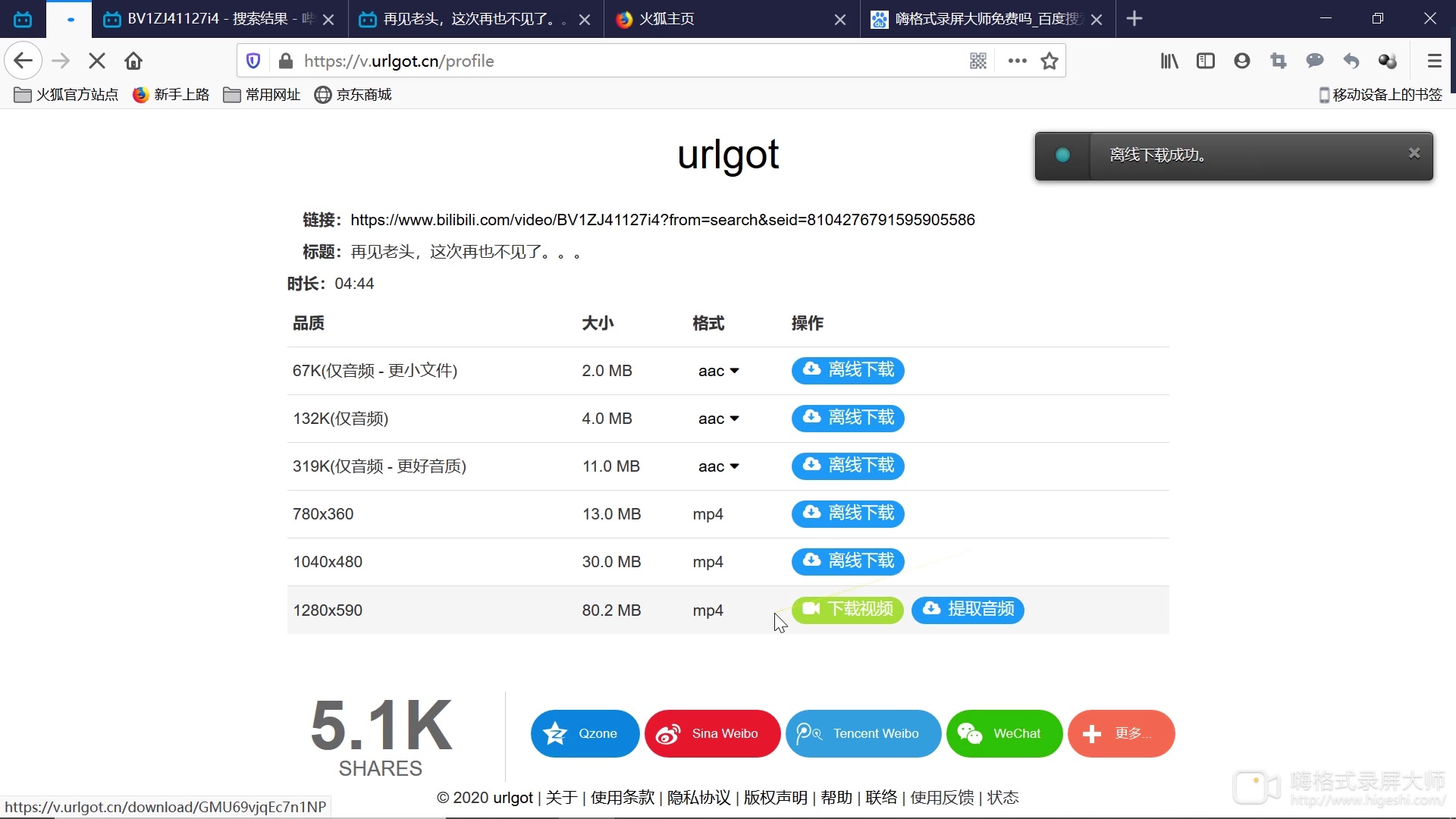Open Firefox home page
1456x819 pixels.
point(133,61)
